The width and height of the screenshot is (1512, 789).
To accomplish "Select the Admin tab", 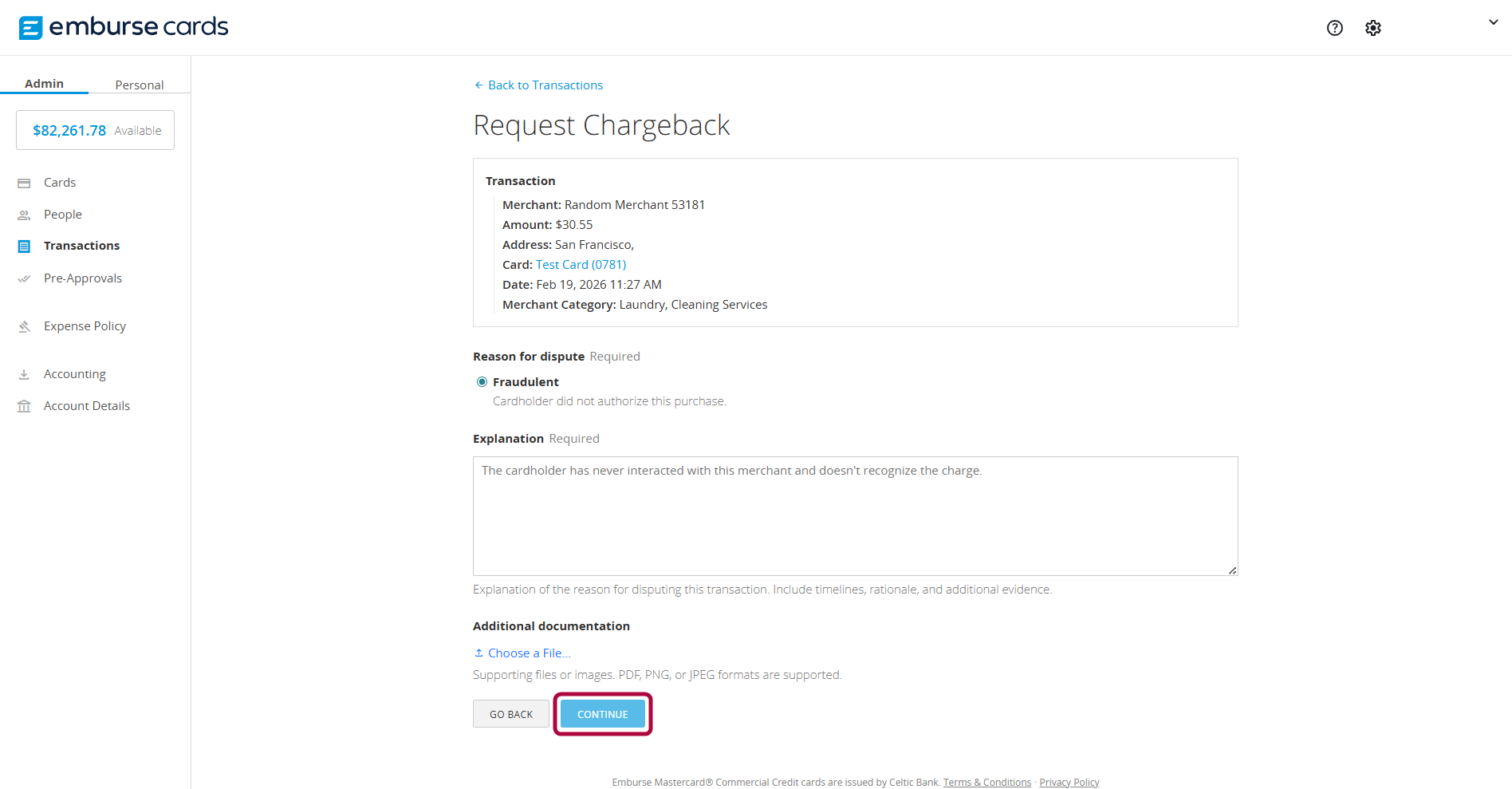I will (x=45, y=83).
